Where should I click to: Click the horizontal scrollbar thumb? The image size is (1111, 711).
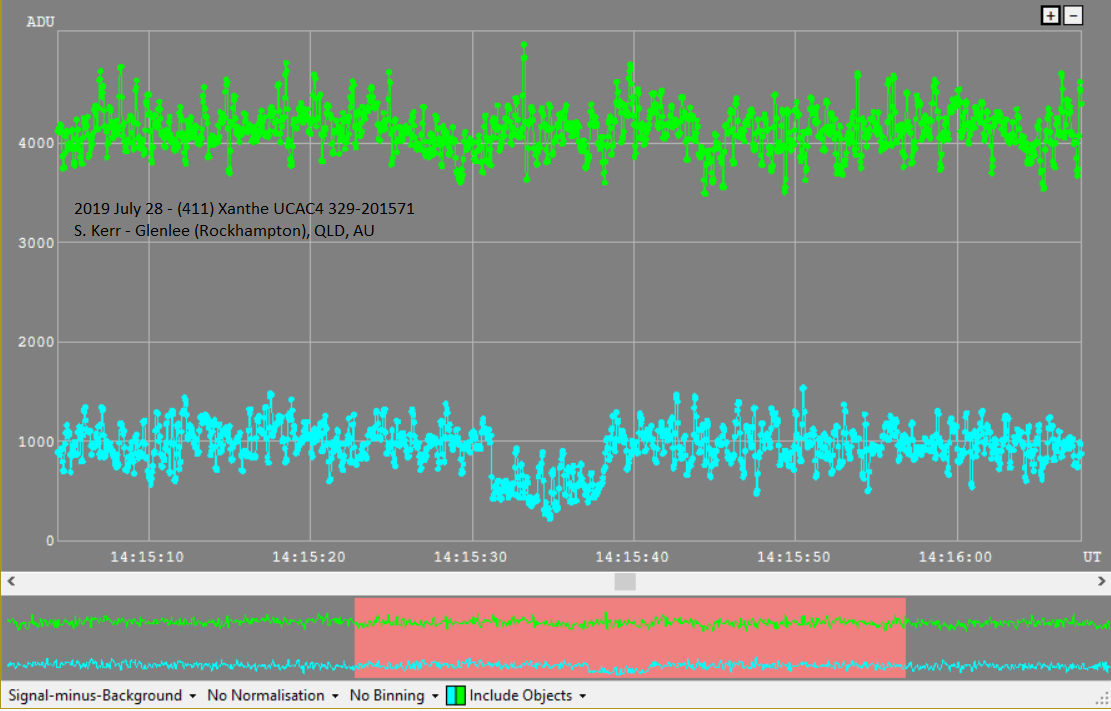click(625, 581)
